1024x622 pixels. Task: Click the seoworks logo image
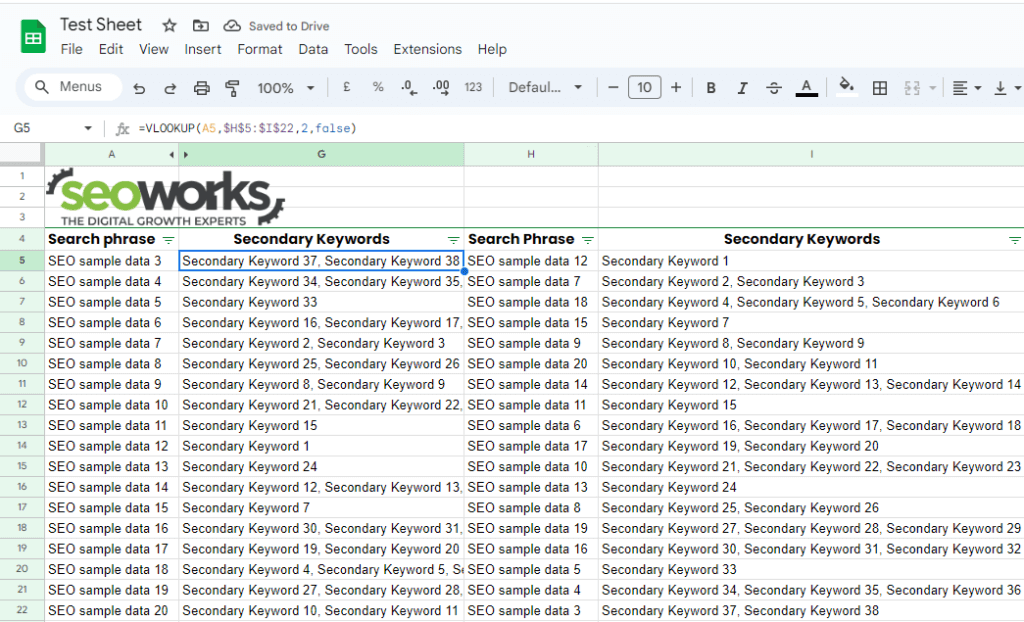tap(166, 197)
